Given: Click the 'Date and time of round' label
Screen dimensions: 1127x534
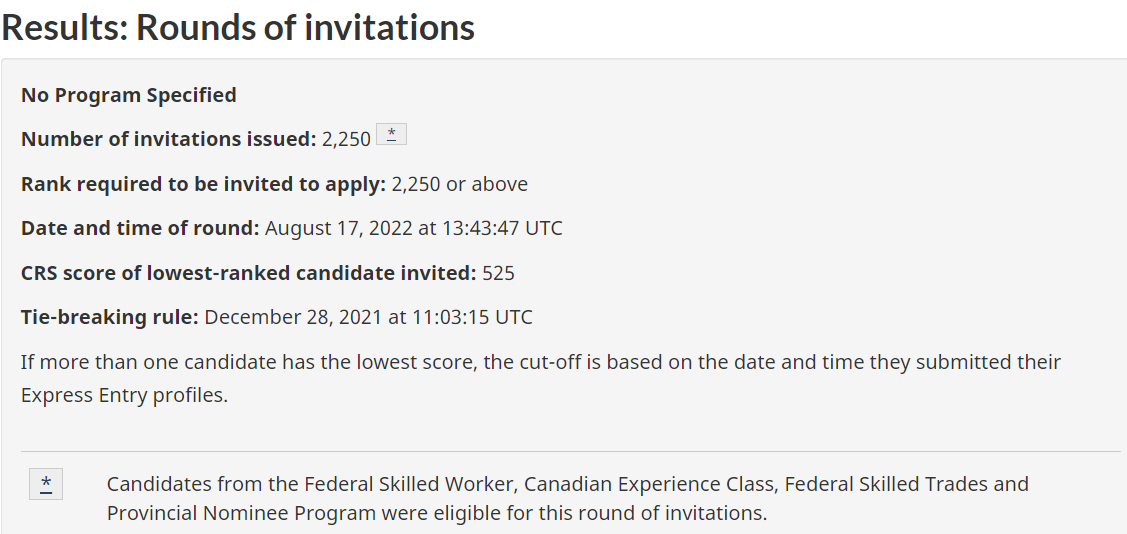Looking at the screenshot, I should 140,228.
